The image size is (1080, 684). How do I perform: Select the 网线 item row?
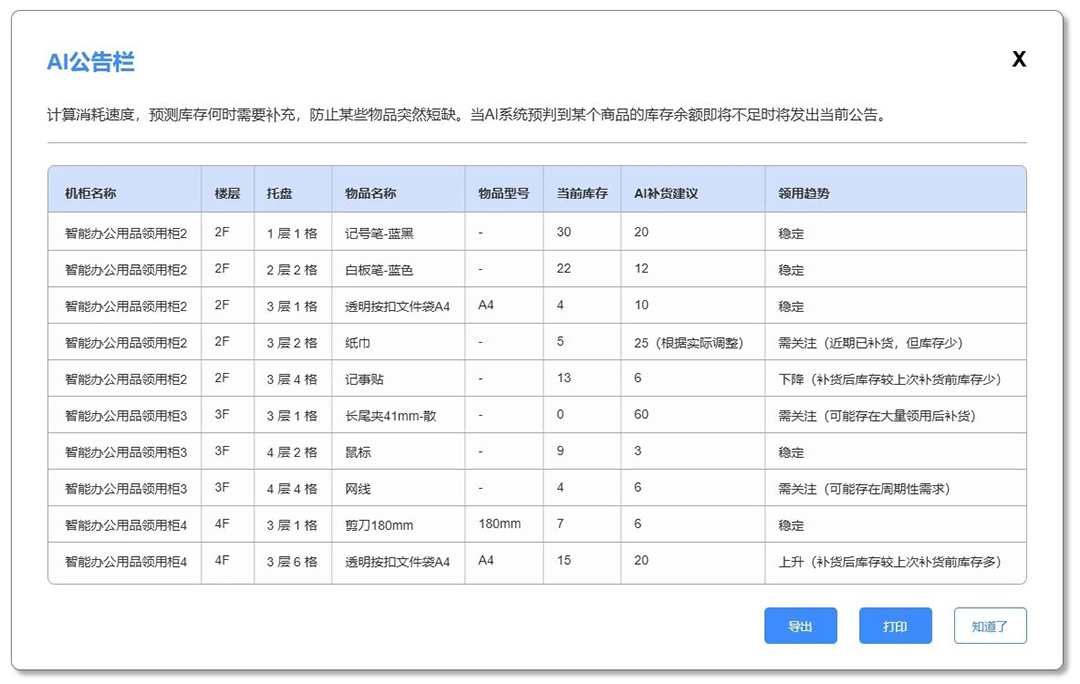coord(358,489)
